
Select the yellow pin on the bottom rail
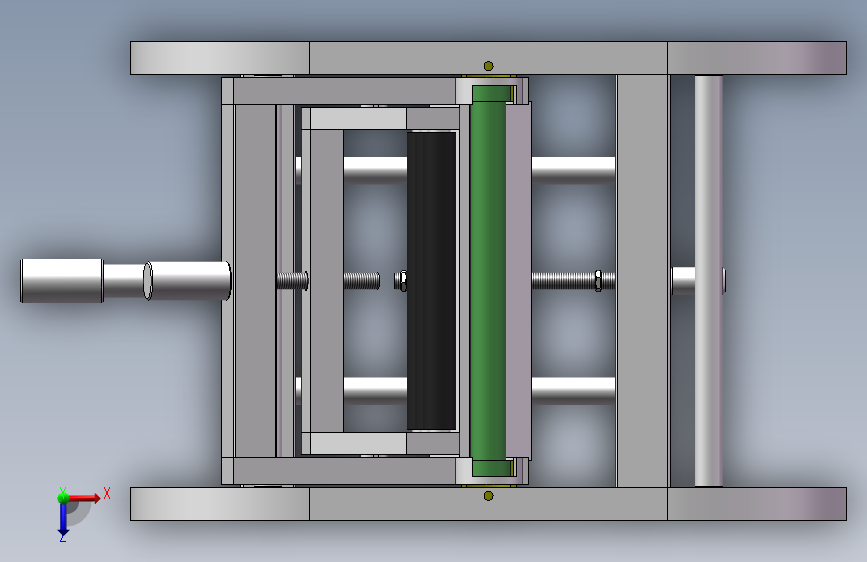[488, 496]
